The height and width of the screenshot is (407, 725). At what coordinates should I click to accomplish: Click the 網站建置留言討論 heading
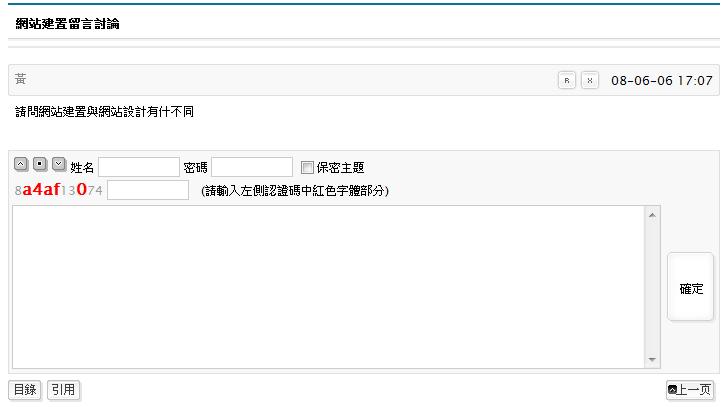coord(68,23)
